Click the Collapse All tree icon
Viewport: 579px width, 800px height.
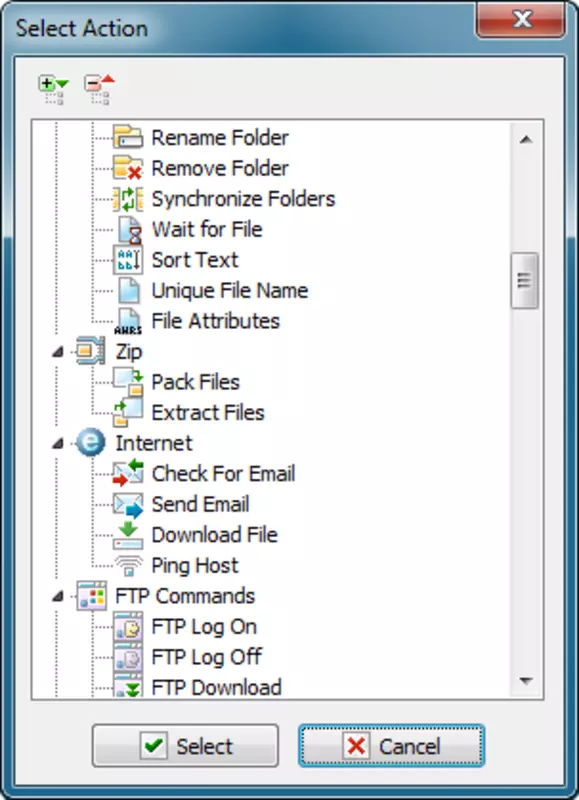(99, 90)
